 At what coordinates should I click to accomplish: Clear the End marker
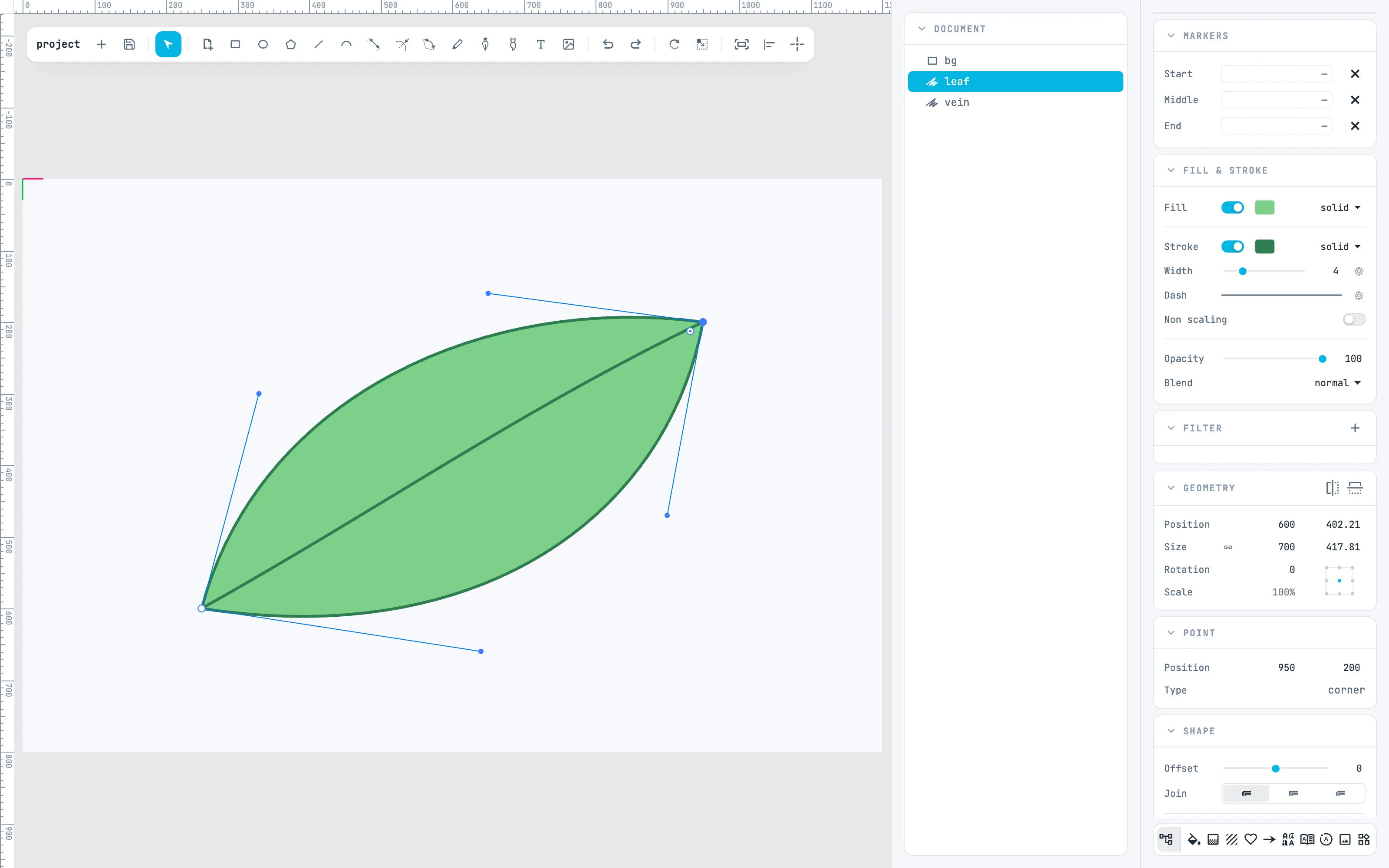[1355, 126]
